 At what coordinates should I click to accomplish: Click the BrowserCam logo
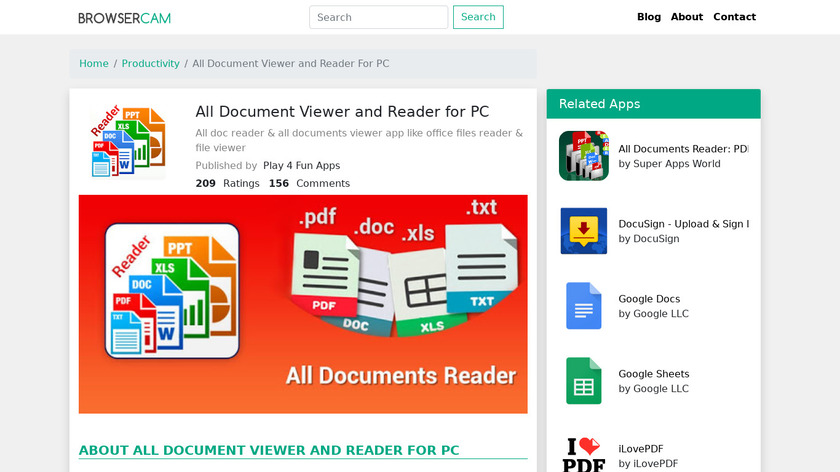tap(124, 18)
